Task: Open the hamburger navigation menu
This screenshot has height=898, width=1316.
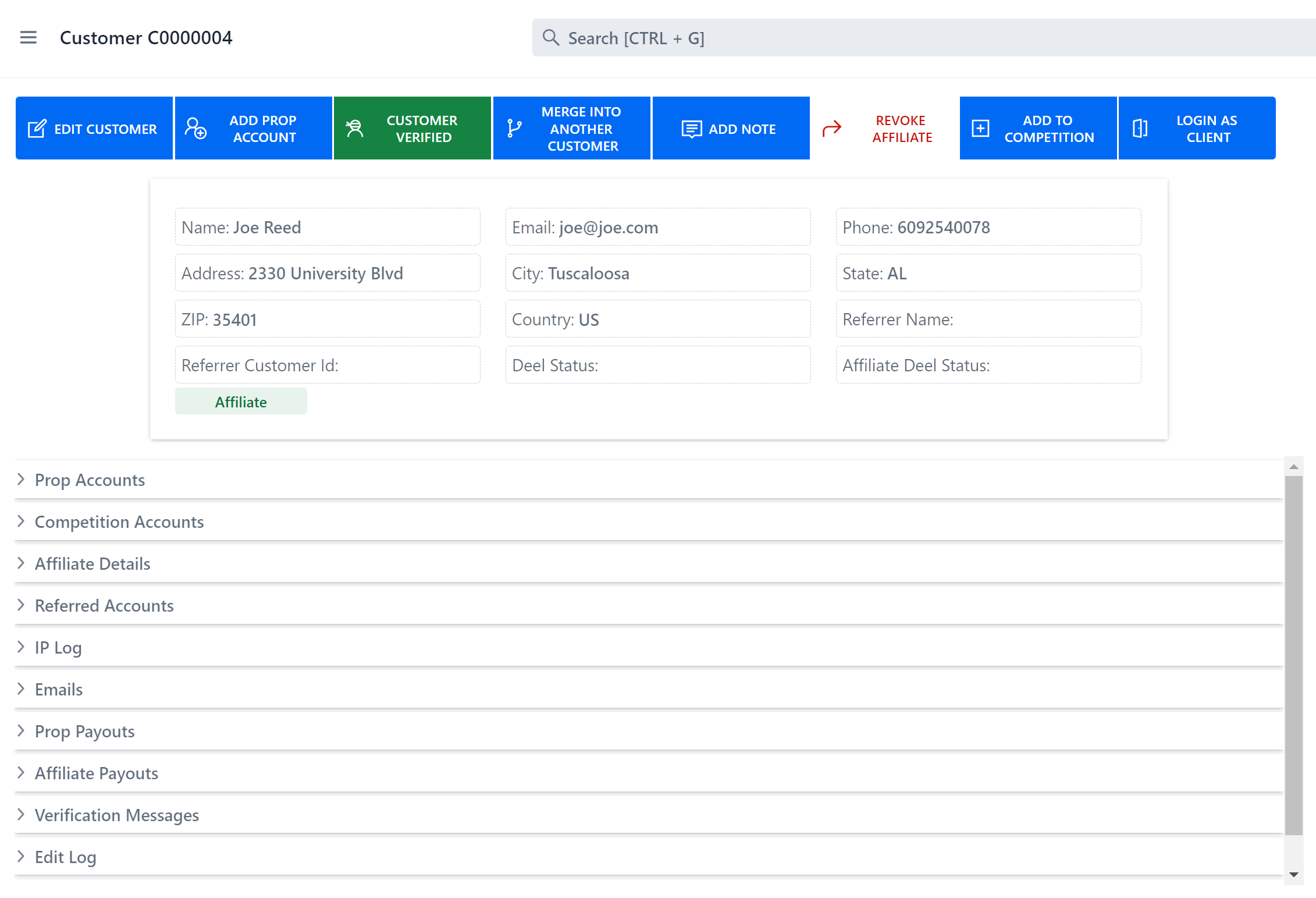Action: [27, 37]
